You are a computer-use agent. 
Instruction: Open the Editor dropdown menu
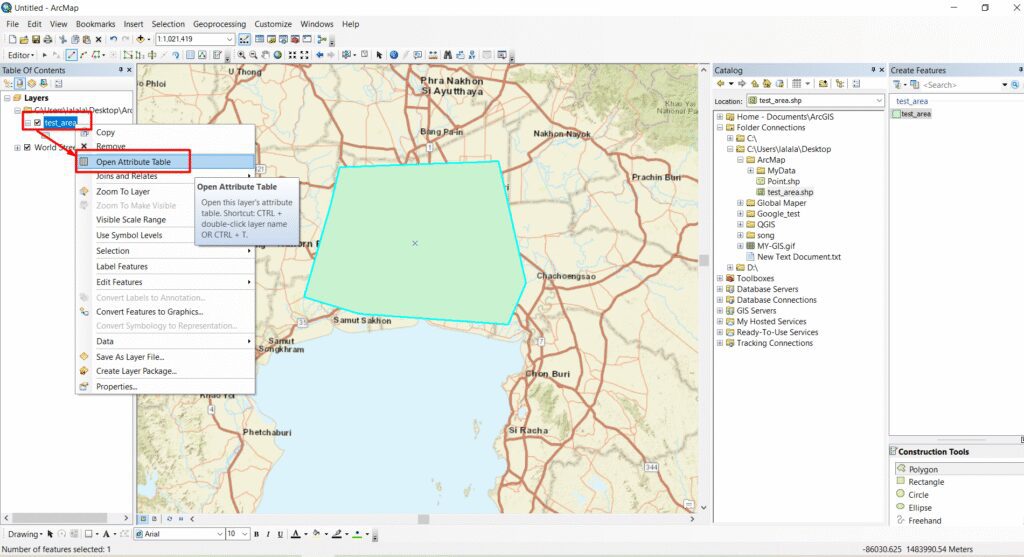(x=21, y=55)
